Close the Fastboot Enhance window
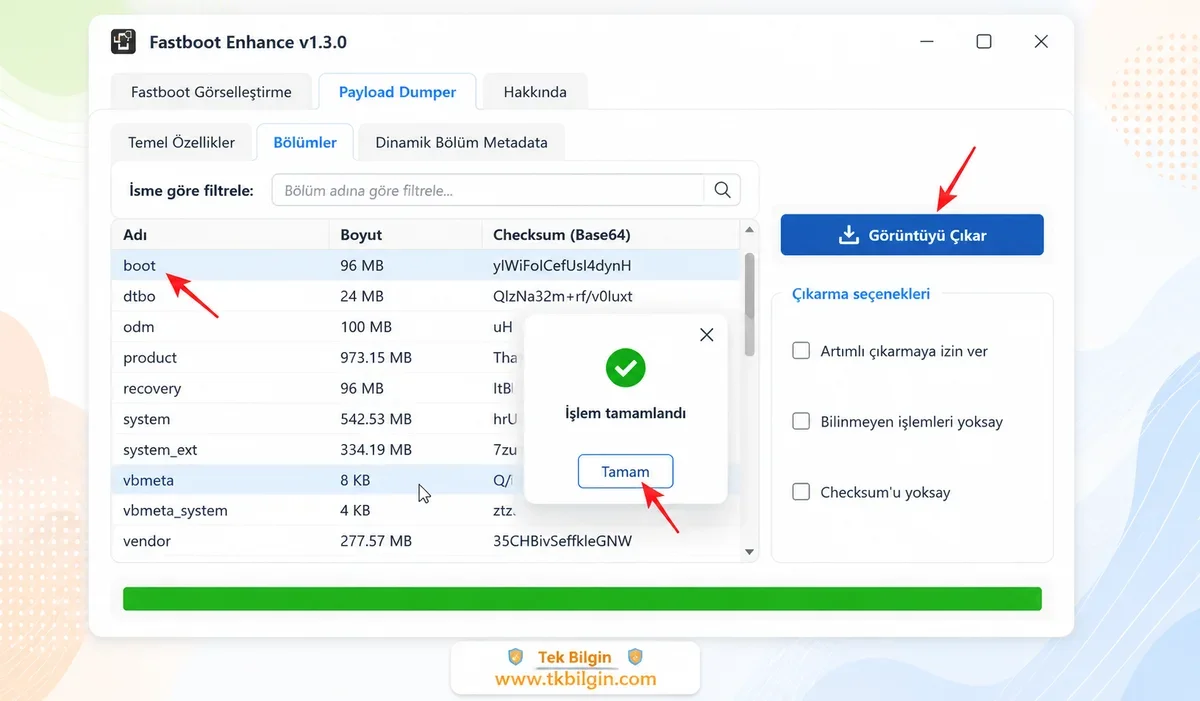The width and height of the screenshot is (1200, 701). tap(1041, 41)
